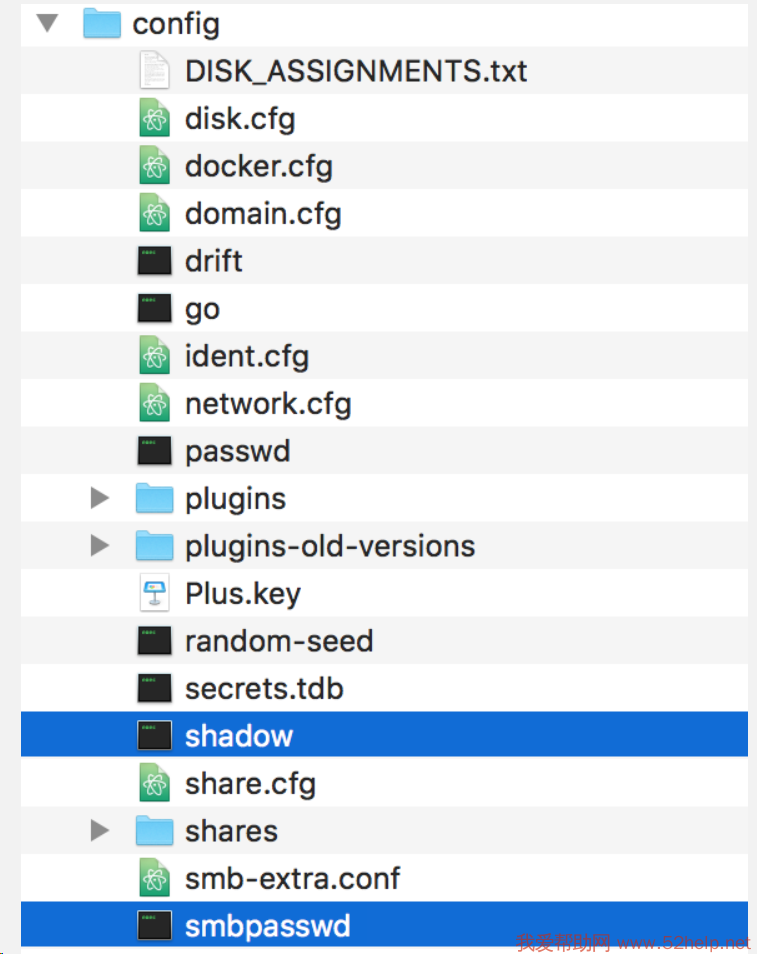The image size is (757, 954).
Task: Click the Plus.key Keynote file icon
Action: (153, 594)
